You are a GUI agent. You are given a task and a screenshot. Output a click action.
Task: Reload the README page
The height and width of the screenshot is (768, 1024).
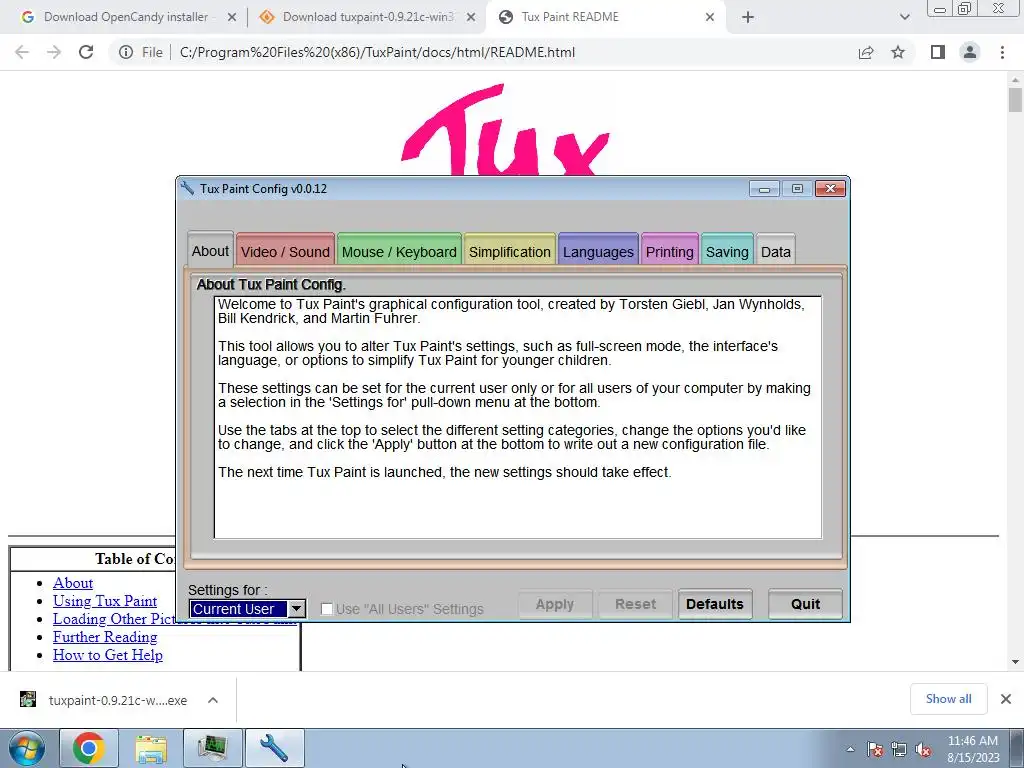tap(86, 52)
